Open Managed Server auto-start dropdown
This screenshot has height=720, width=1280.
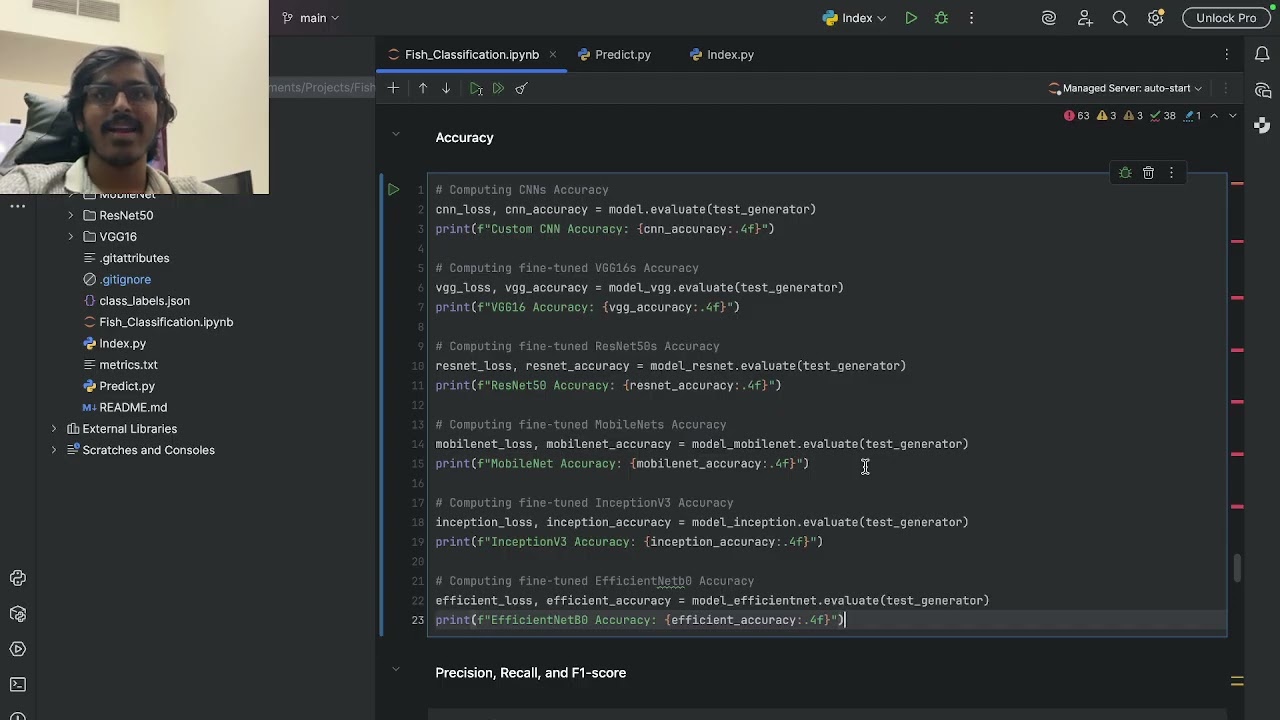tap(1126, 88)
